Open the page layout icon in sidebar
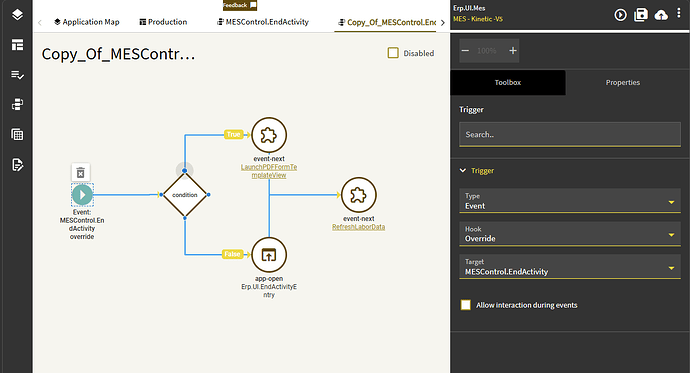Viewport: 690px width, 373px height. point(17,44)
